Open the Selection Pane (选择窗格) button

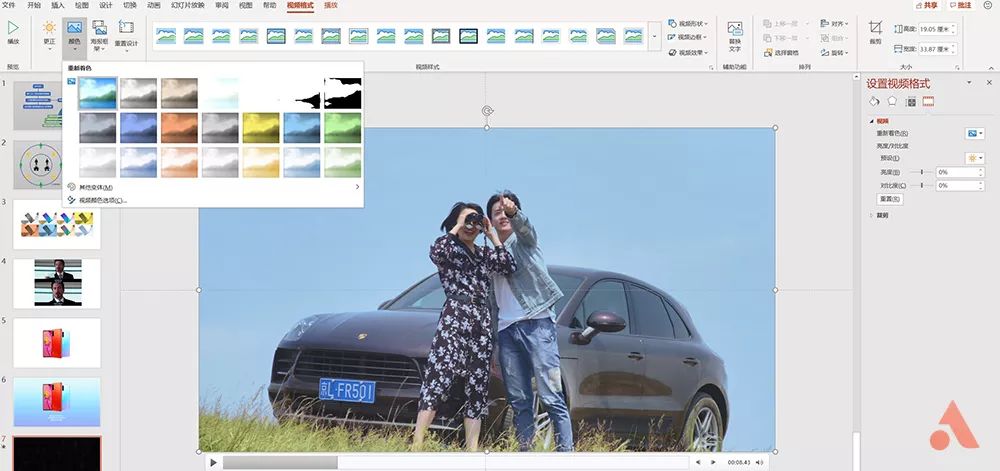[781, 53]
